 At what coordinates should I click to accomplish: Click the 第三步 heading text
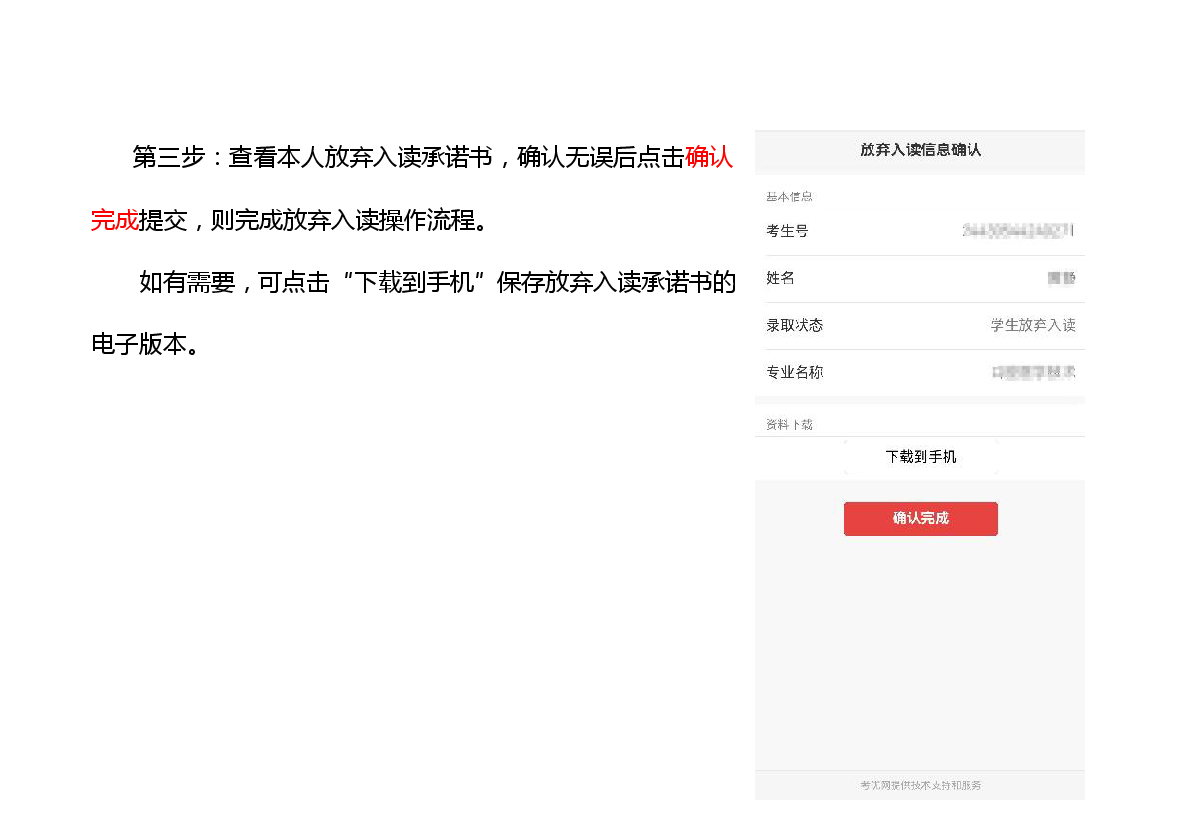pyautogui.click(x=168, y=158)
